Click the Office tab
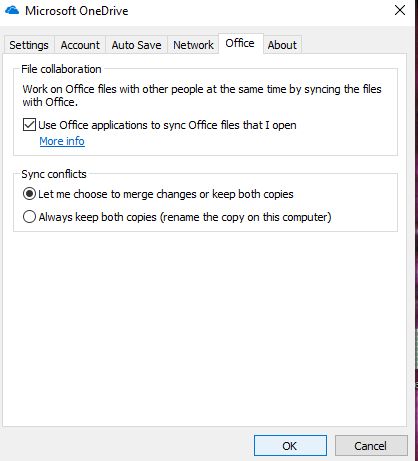 pos(240,43)
